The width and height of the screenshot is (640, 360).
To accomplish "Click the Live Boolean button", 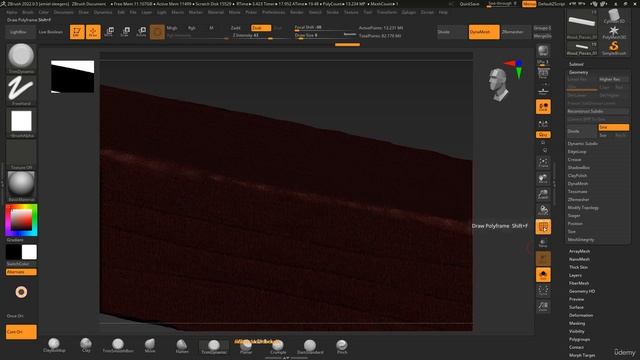I will point(51,32).
